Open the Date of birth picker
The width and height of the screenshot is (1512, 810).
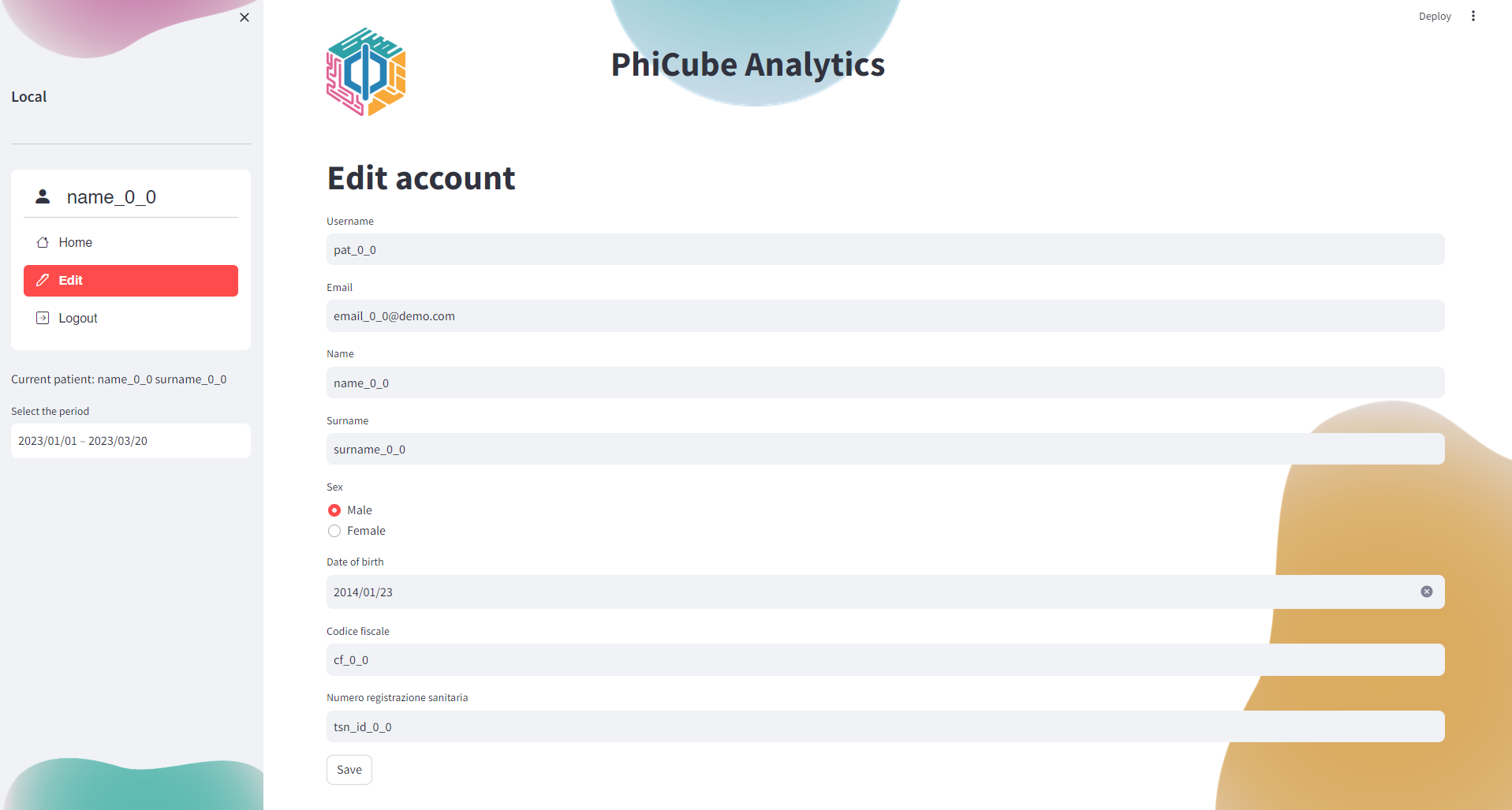click(868, 592)
